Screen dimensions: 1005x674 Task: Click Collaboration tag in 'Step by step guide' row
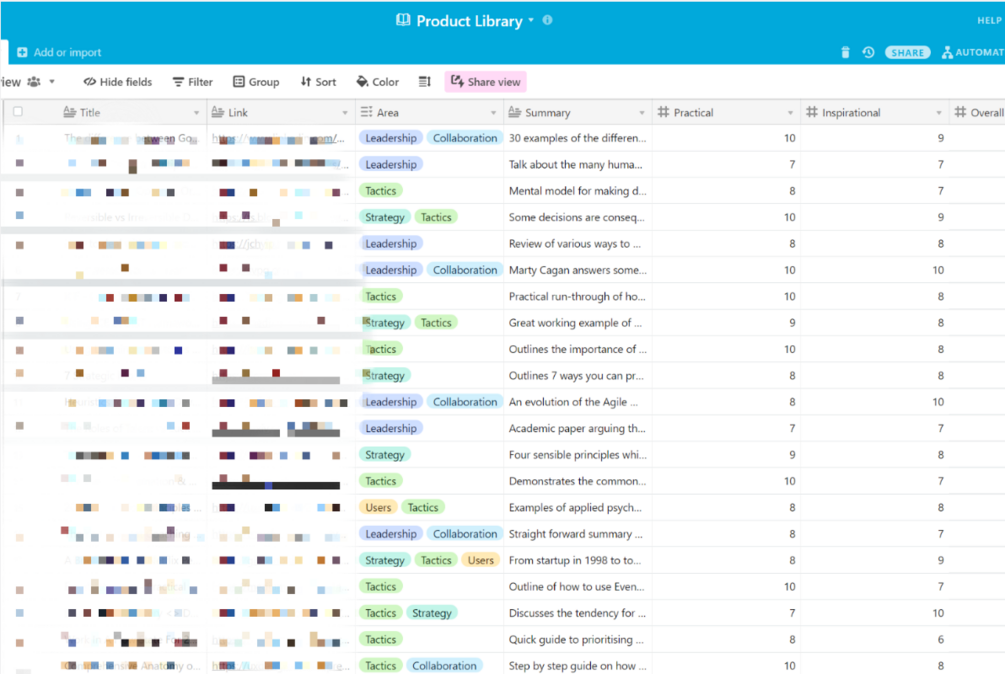tap(444, 666)
